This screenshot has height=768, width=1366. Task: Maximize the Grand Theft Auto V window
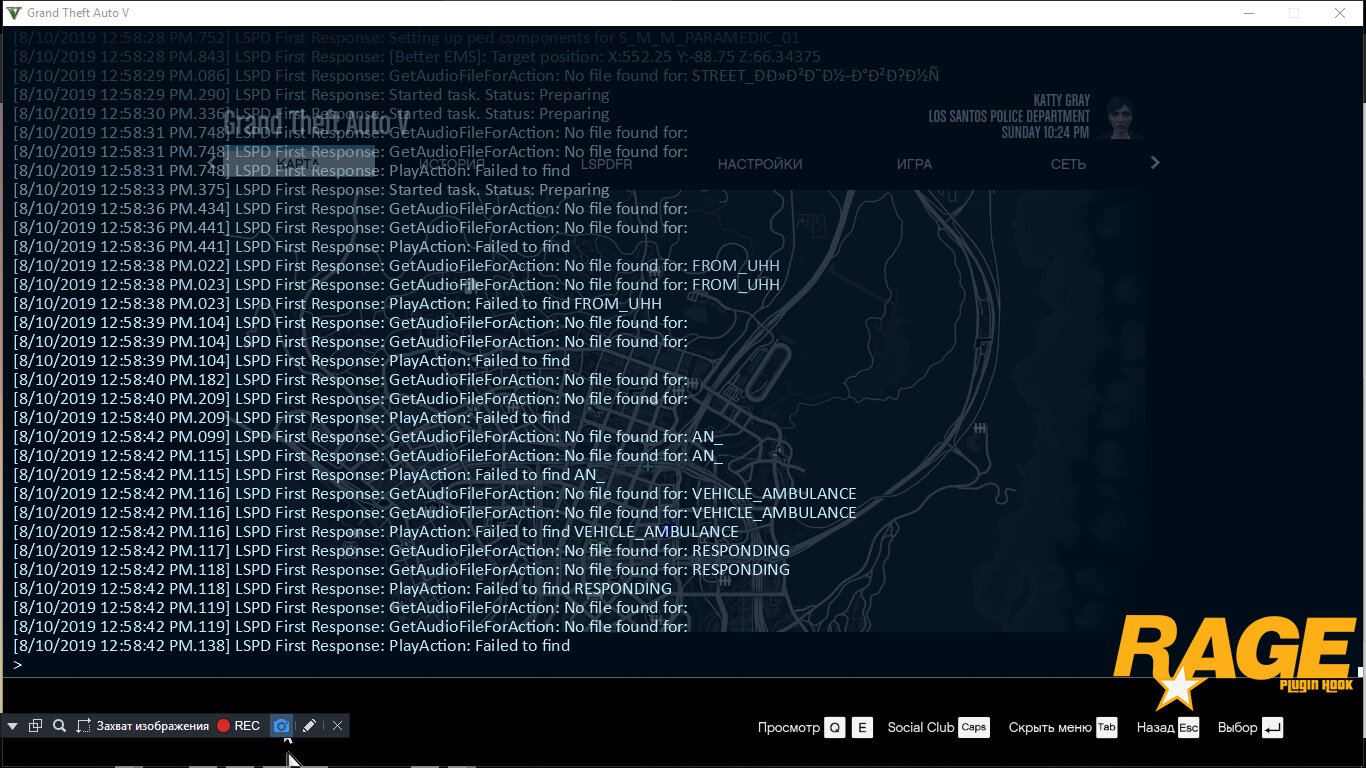pos(1294,13)
